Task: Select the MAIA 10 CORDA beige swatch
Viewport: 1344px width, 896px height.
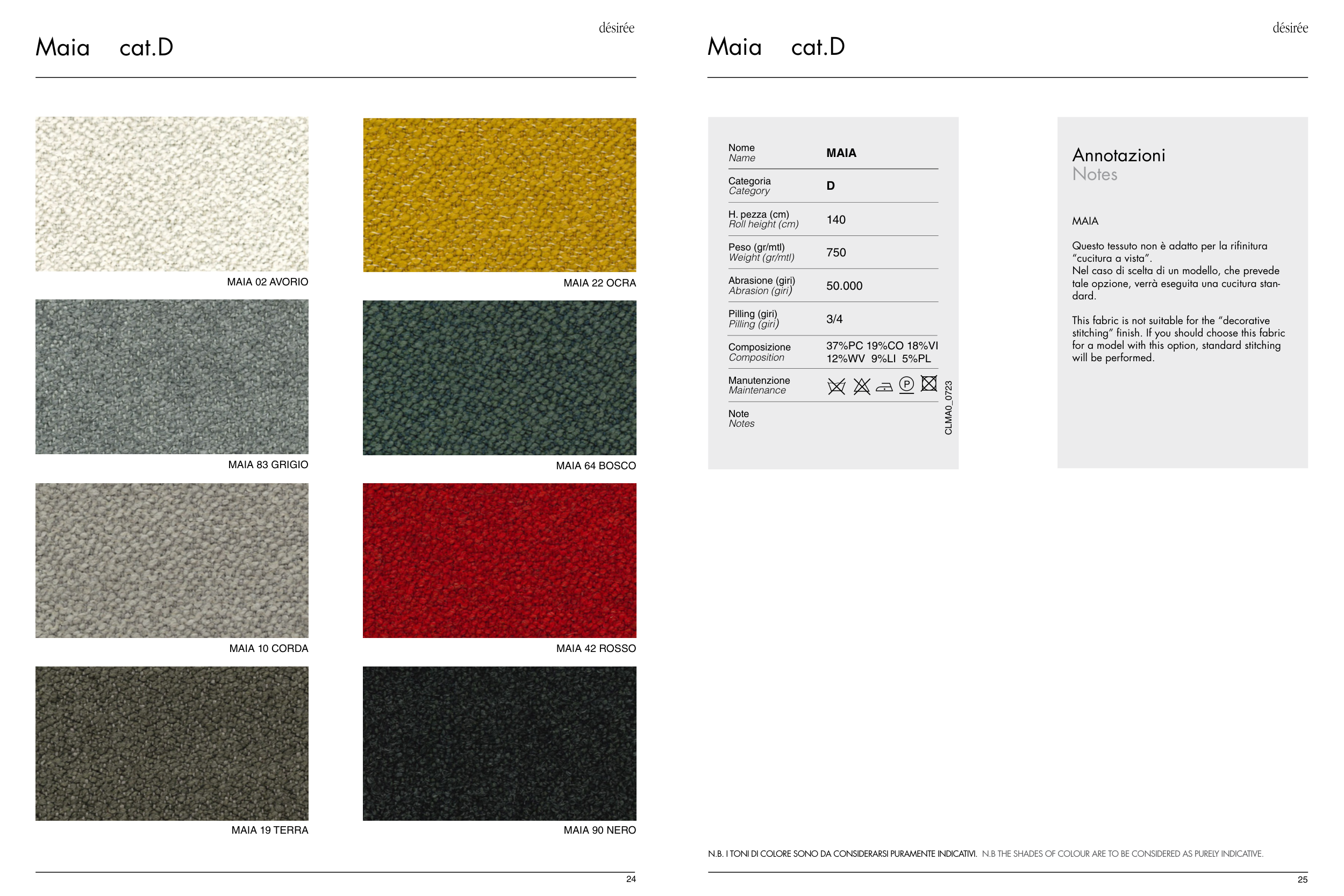Action: coord(171,561)
